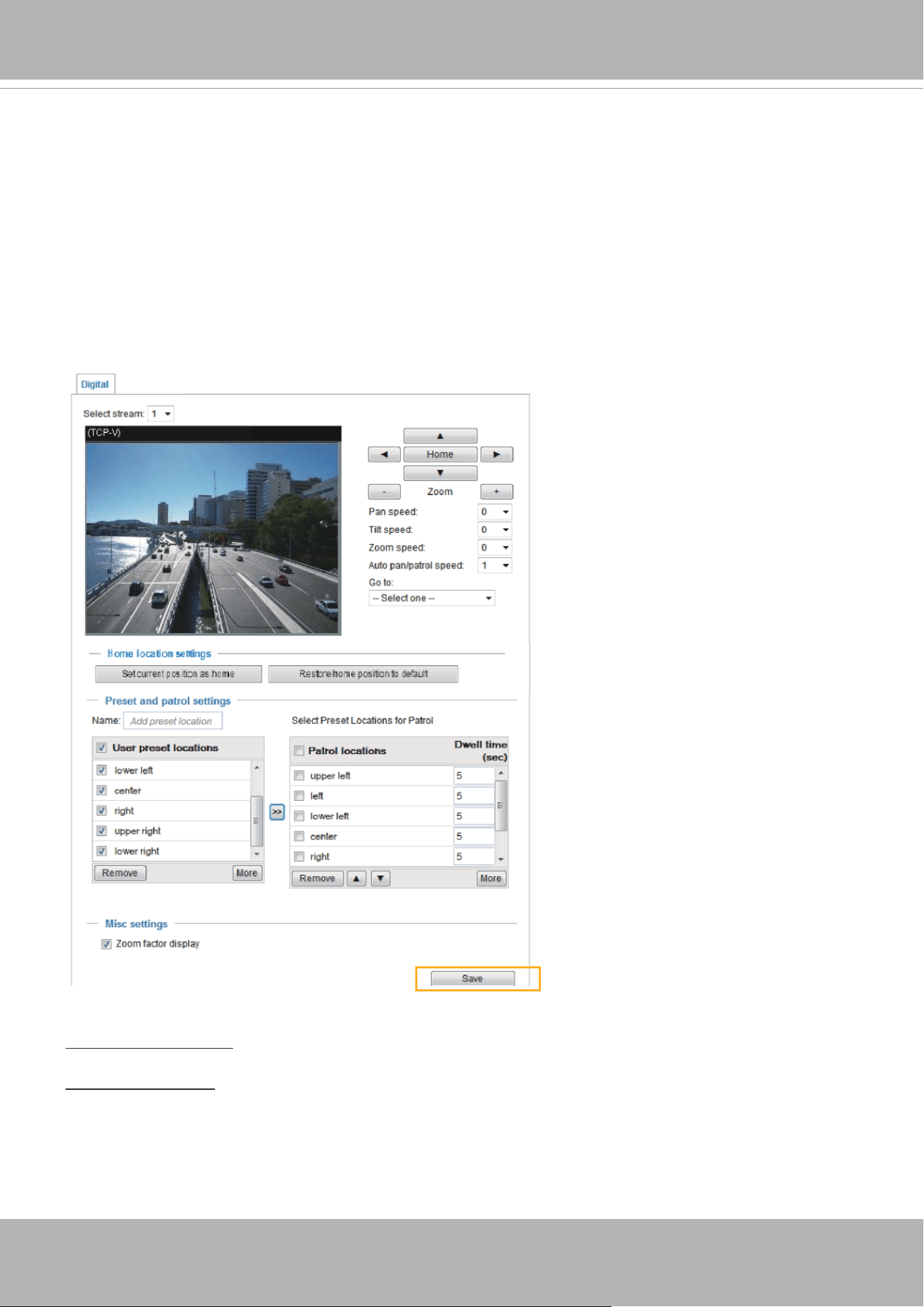The width and height of the screenshot is (924, 1307).
Task: Click the zoom in plus button
Action: [x=497, y=492]
